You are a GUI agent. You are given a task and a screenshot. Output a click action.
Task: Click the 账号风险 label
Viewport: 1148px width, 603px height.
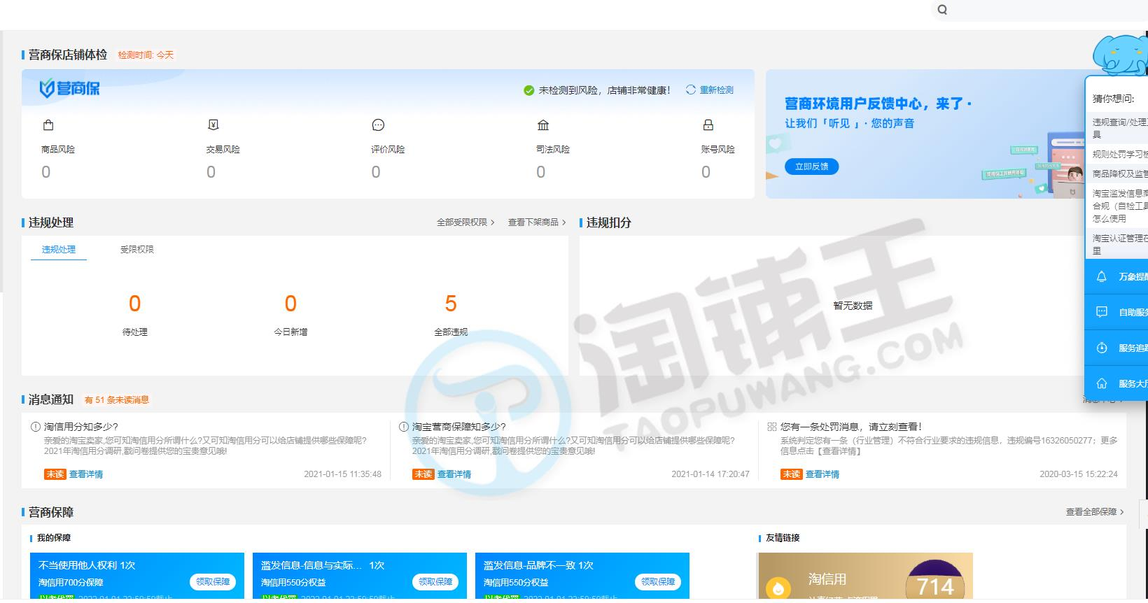(718, 149)
